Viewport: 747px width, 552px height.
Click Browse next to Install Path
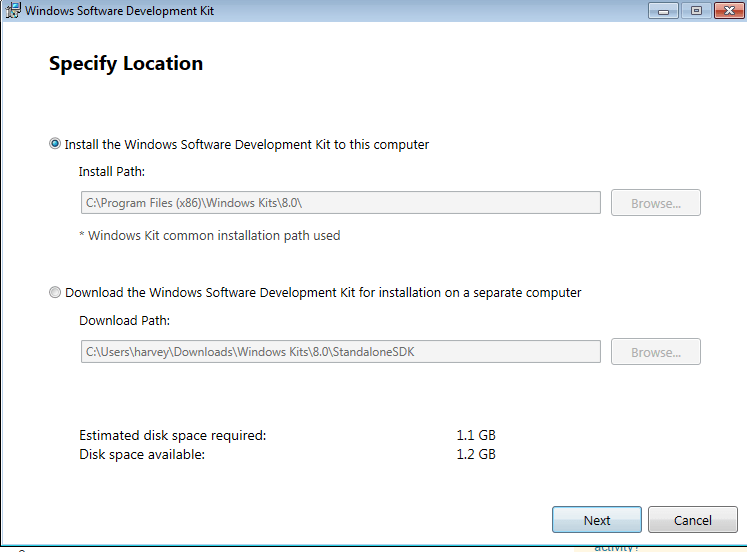click(x=656, y=203)
